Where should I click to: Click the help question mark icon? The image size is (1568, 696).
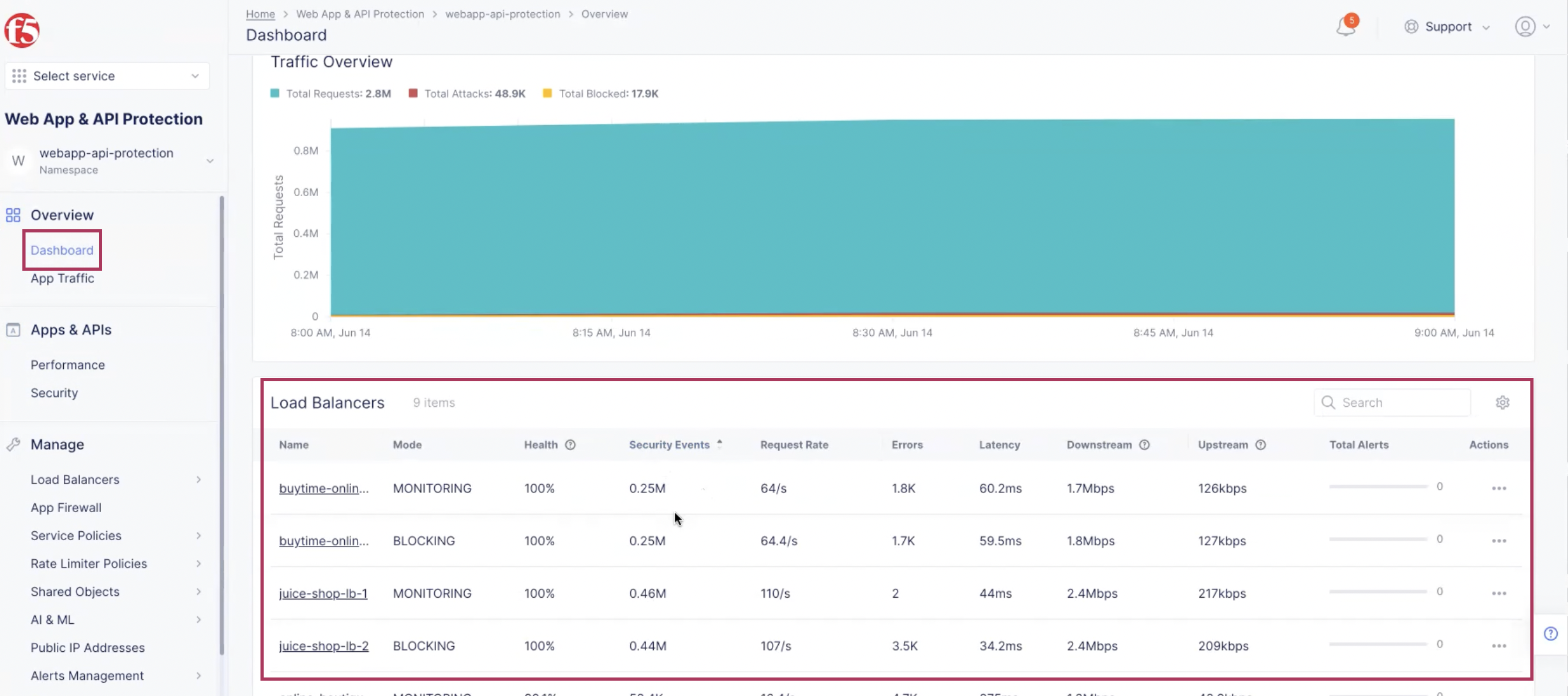pyautogui.click(x=1551, y=633)
